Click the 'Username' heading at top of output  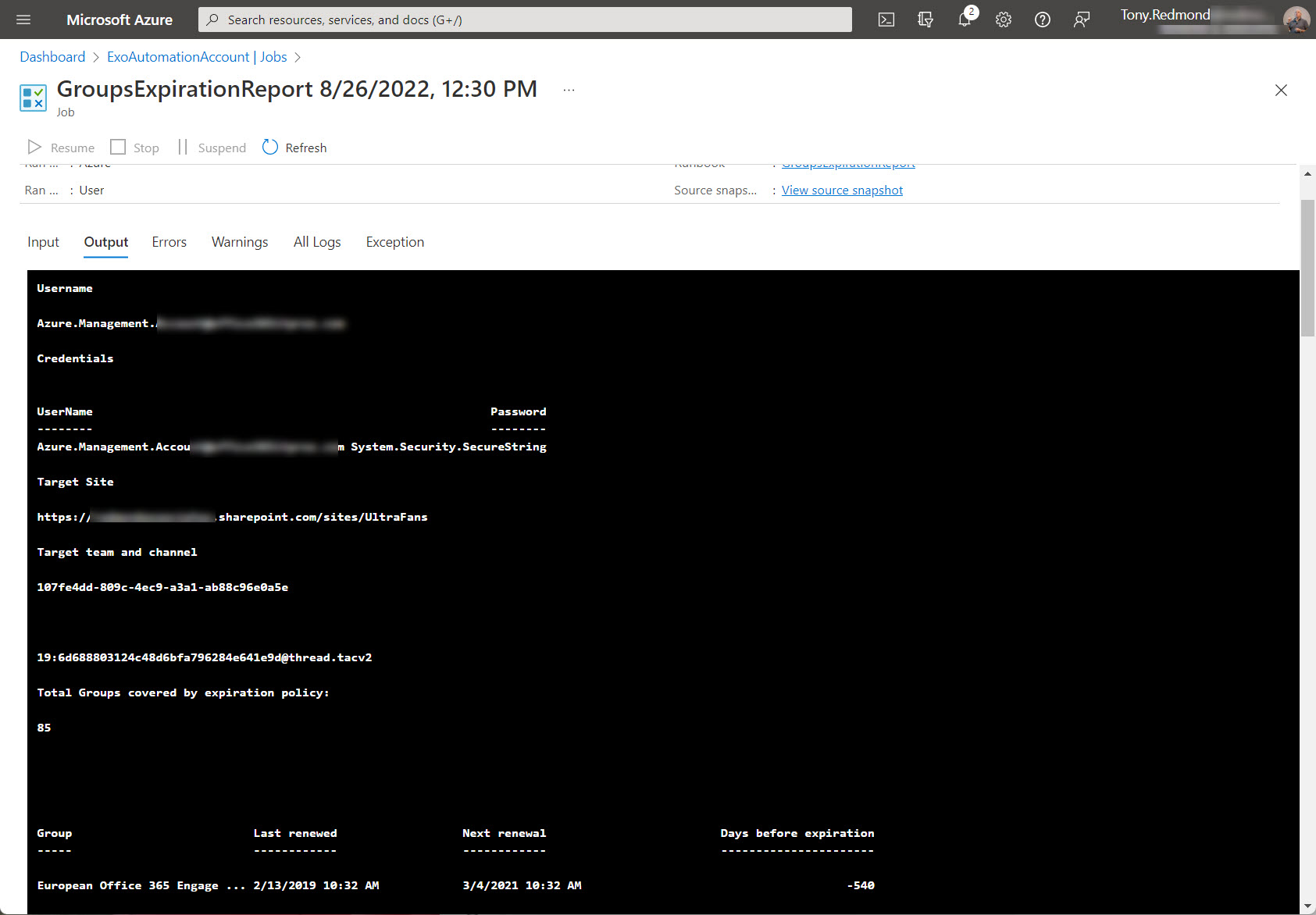[x=65, y=288]
